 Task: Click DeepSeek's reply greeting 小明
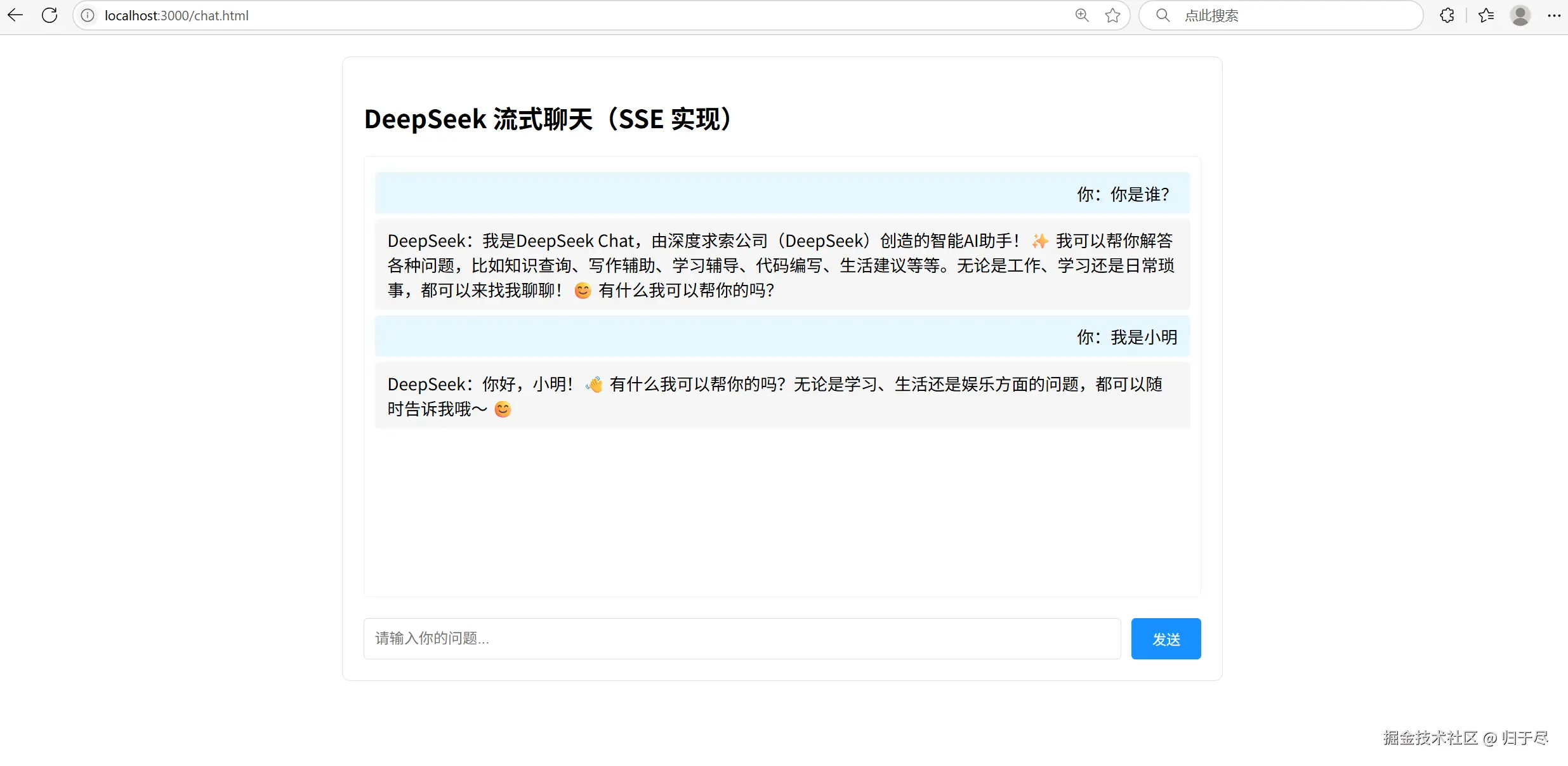[x=782, y=396]
